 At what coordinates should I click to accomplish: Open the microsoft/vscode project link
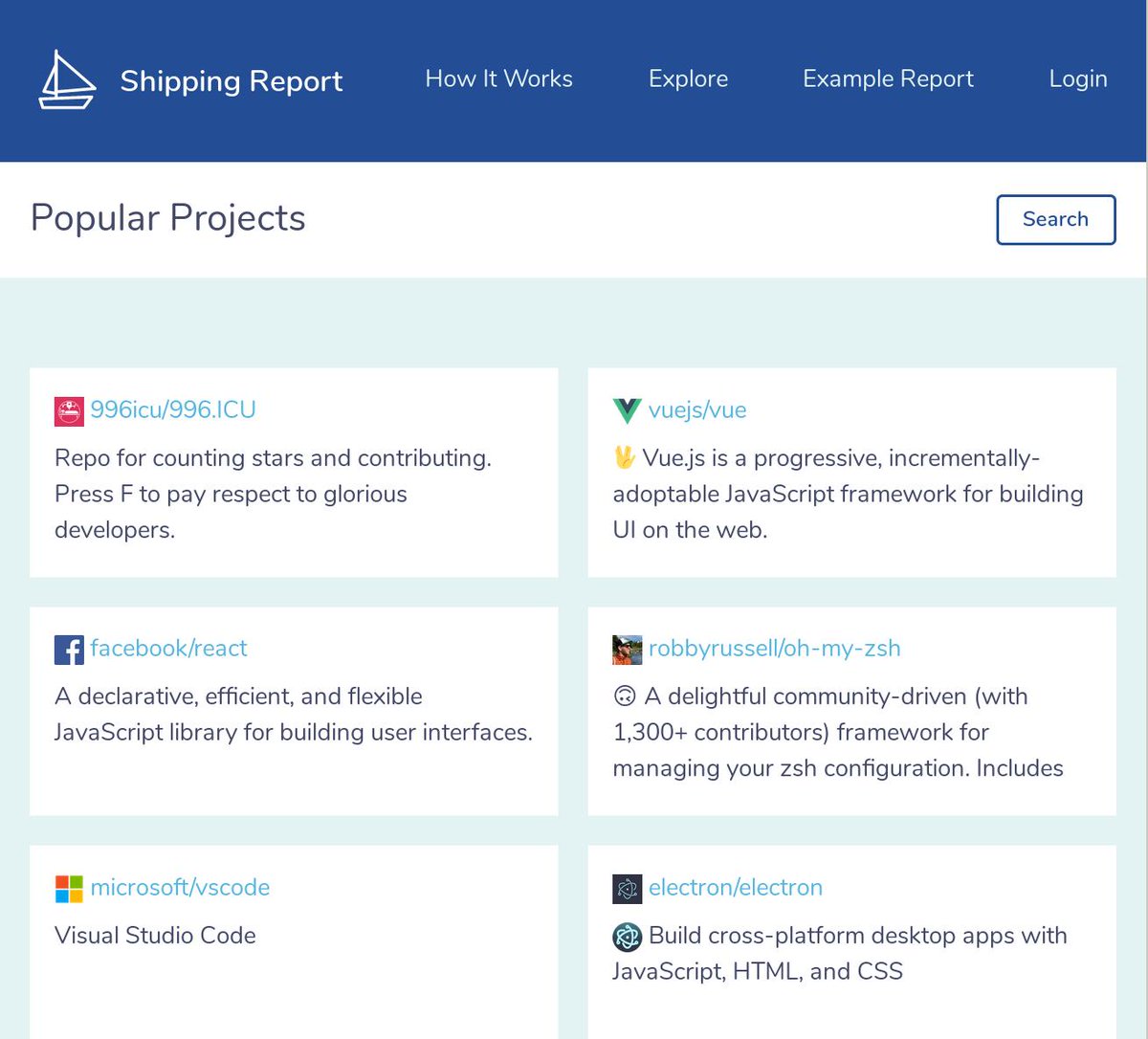[180, 887]
